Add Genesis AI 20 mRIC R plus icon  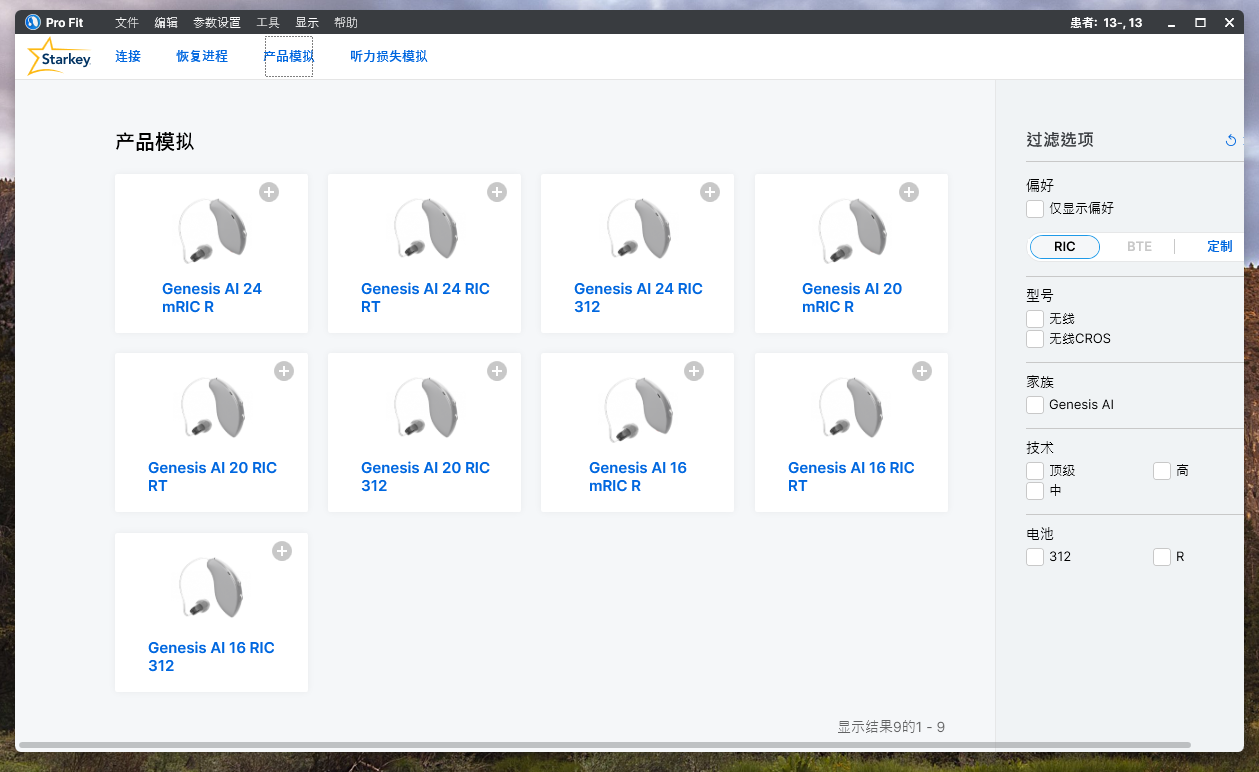click(x=909, y=192)
